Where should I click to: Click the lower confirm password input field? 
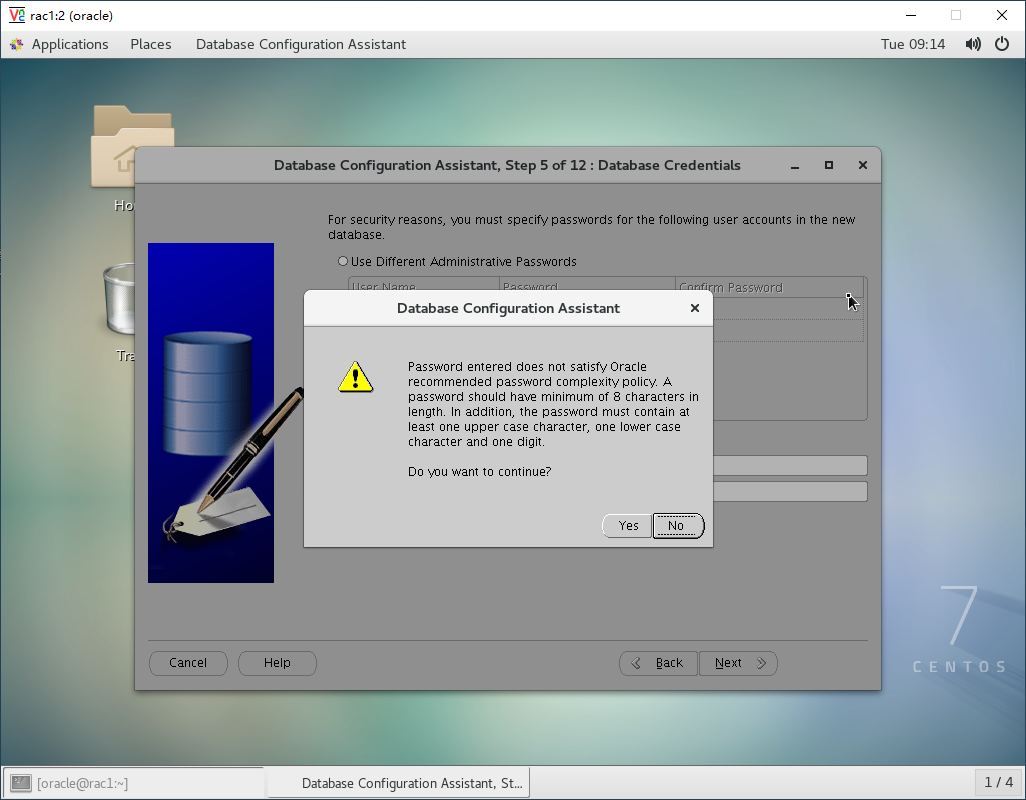(x=790, y=492)
